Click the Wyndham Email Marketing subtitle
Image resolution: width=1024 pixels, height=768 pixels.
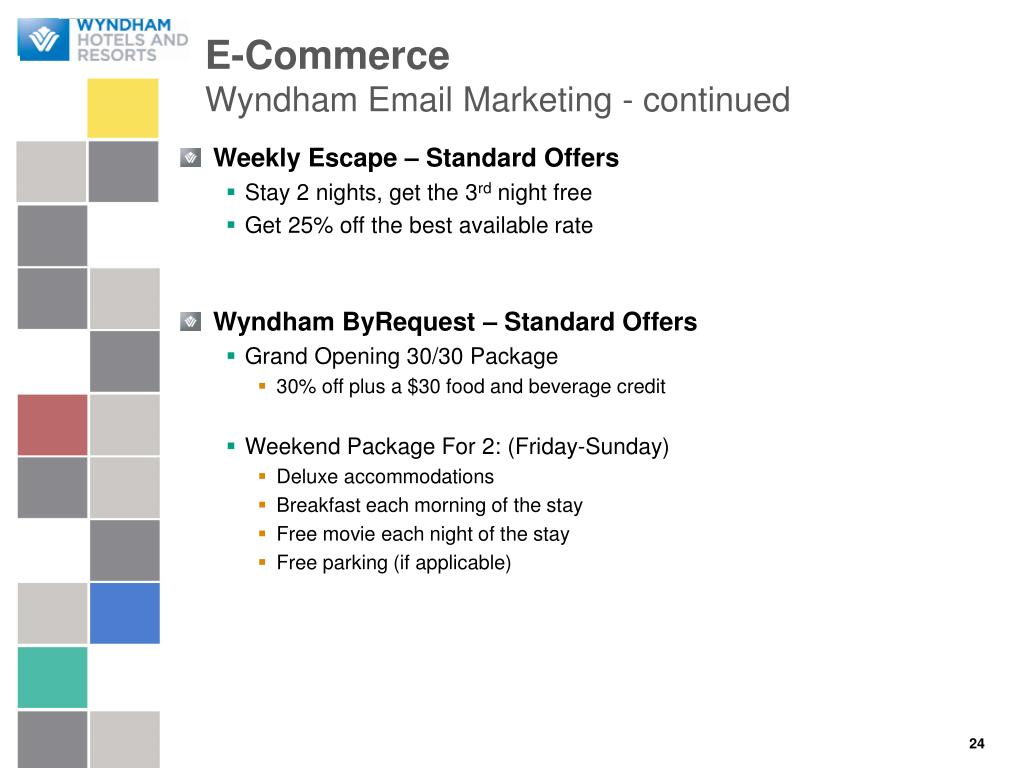point(498,100)
